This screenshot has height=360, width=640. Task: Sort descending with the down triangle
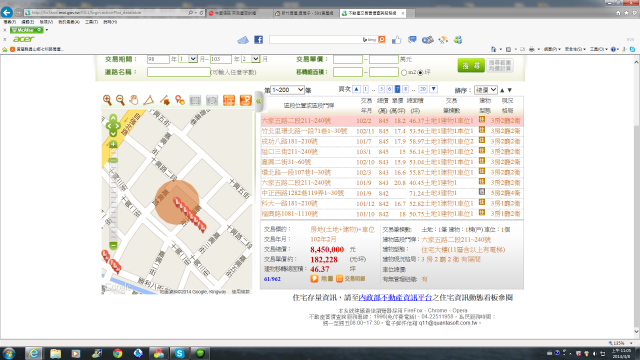pyautogui.click(x=509, y=90)
